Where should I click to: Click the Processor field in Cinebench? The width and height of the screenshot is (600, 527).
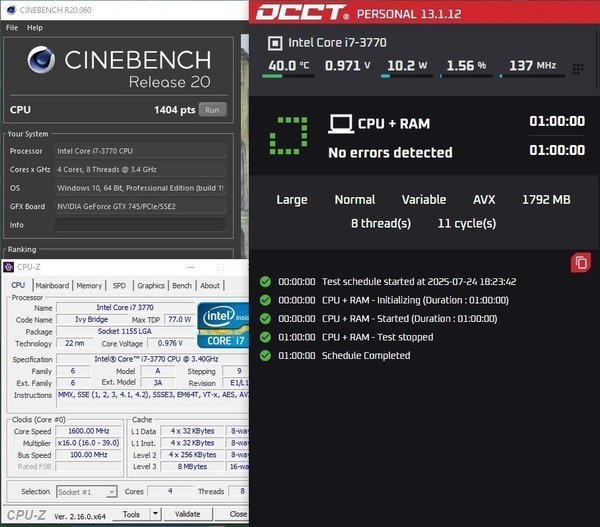[140, 151]
